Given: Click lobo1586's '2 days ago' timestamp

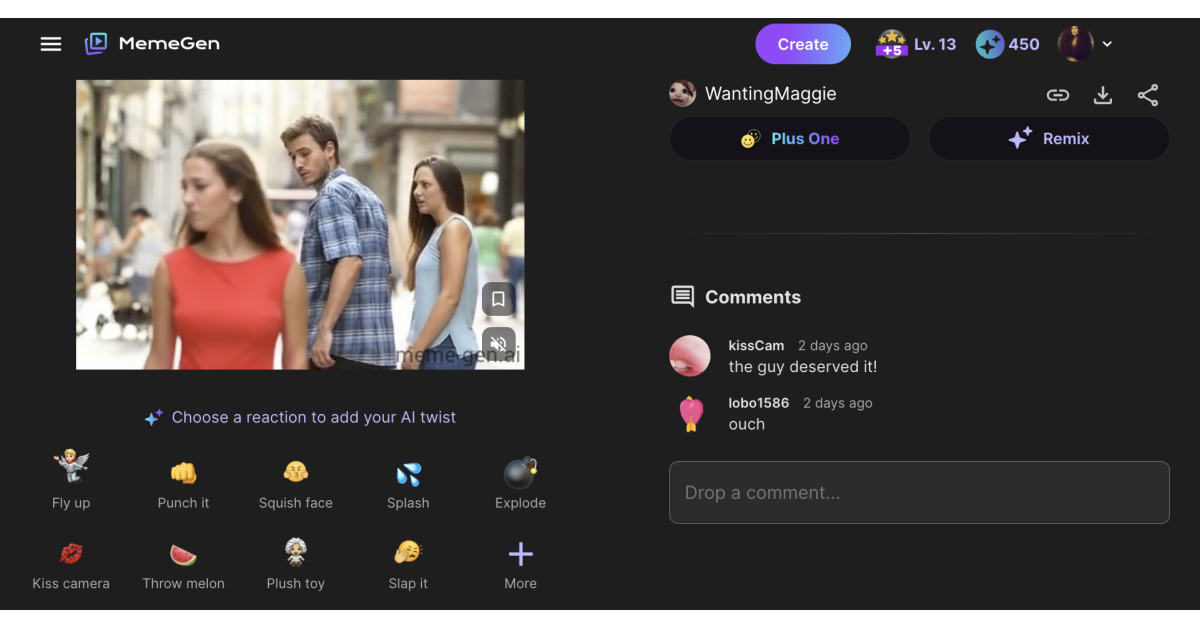Looking at the screenshot, I should (838, 403).
